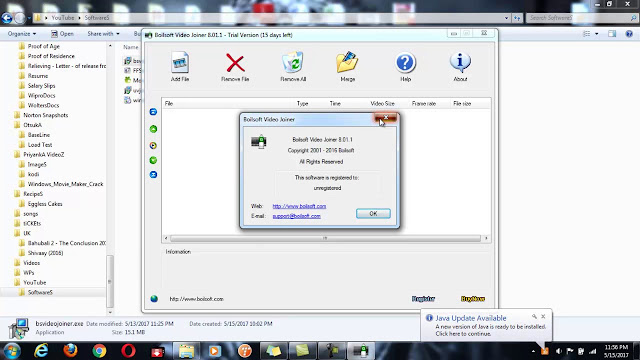Open Opera from the taskbar

point(128,351)
